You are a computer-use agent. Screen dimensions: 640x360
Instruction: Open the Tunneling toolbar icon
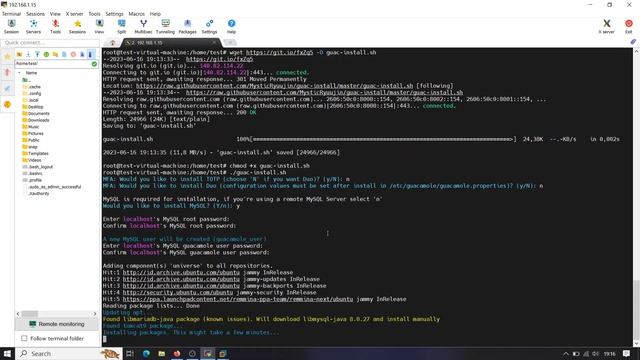(165, 27)
